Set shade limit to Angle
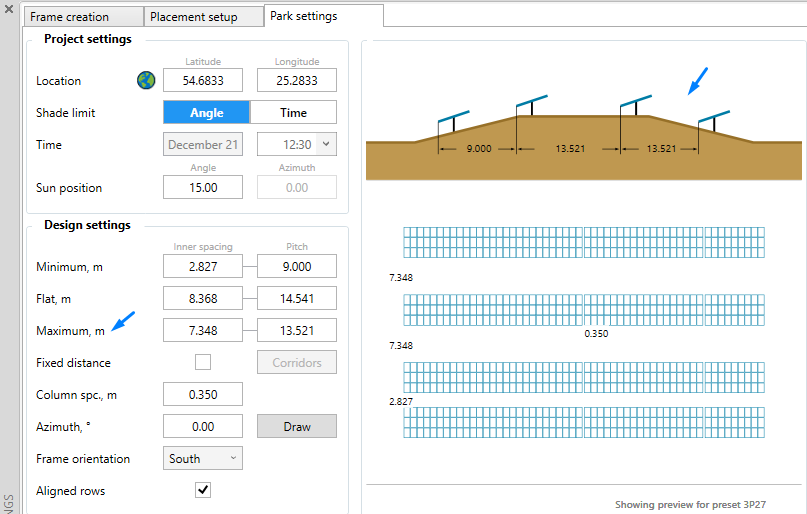This screenshot has width=807, height=514. pyautogui.click(x=206, y=113)
